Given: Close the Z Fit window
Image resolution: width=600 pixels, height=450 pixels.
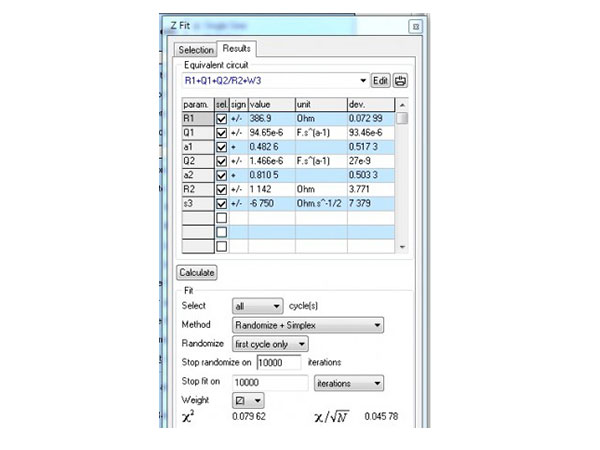Looking at the screenshot, I should pos(413,26).
